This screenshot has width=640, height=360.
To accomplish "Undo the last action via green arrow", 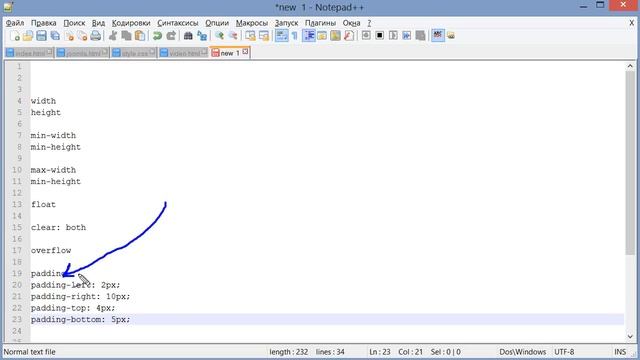I will coord(157,36).
